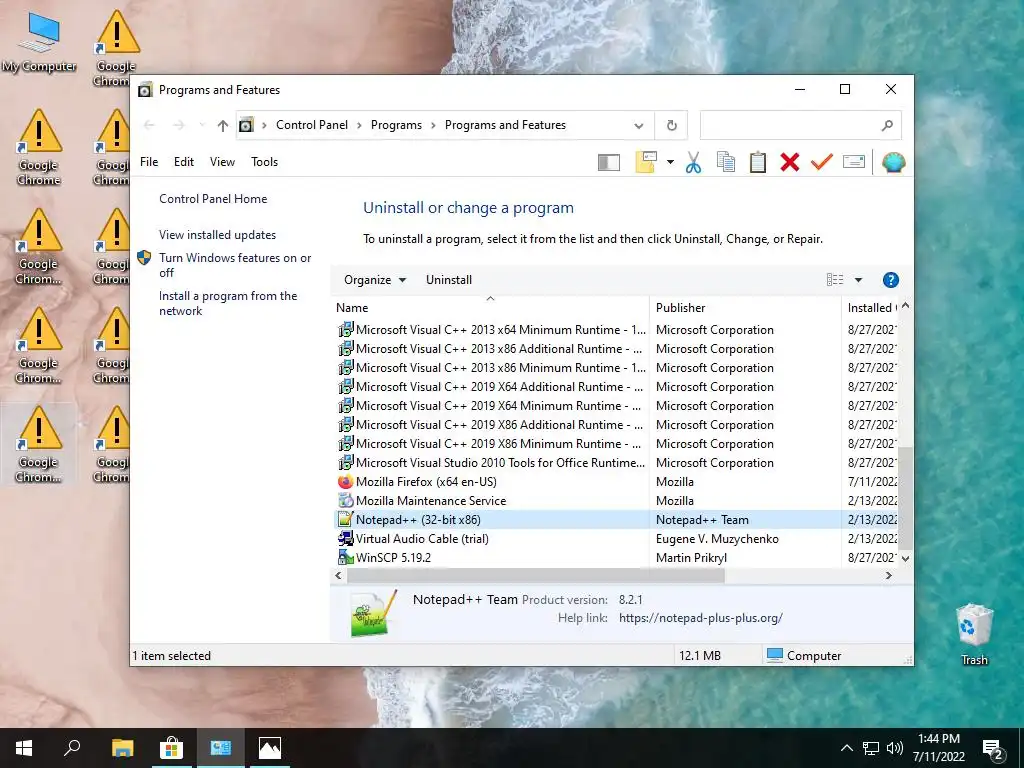Image resolution: width=1024 pixels, height=768 pixels.
Task: Expand chevron after Programs breadcrumb
Action: click(433, 125)
